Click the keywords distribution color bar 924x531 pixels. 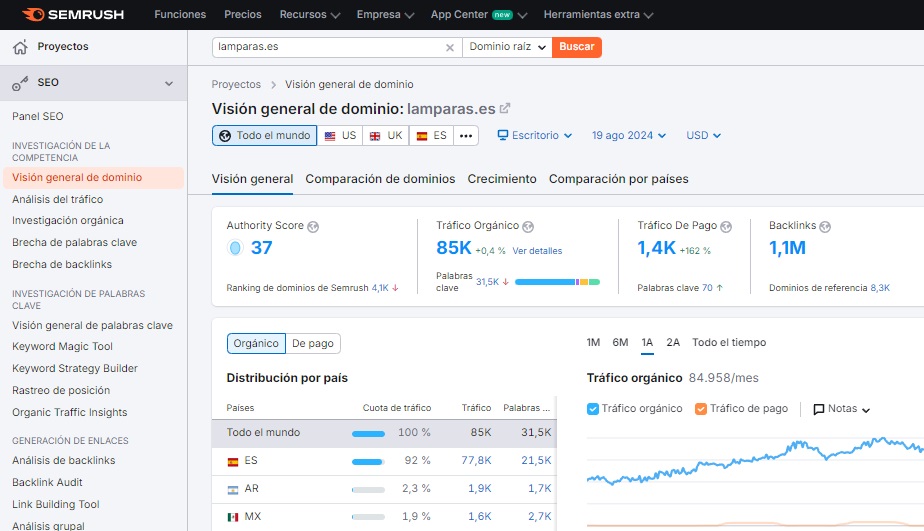(557, 282)
